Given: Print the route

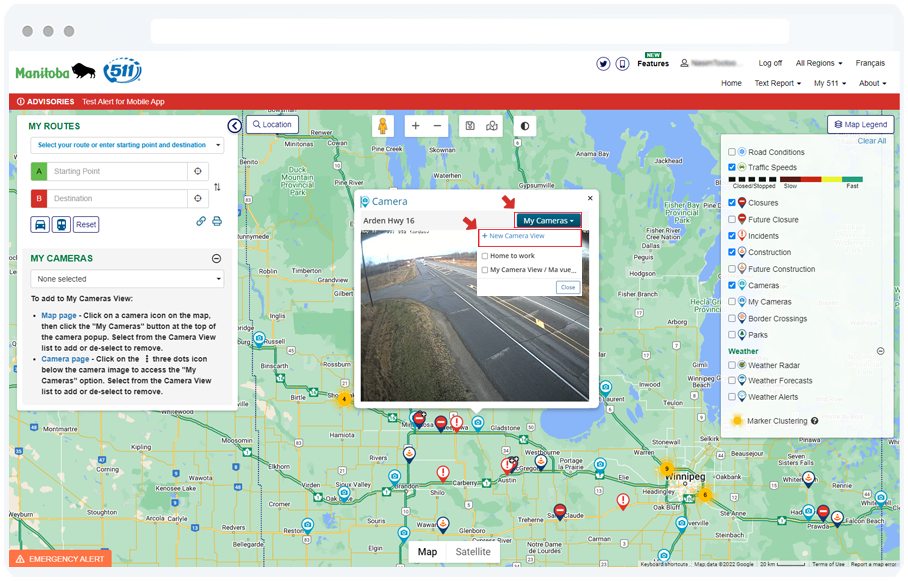Looking at the screenshot, I should click(x=217, y=221).
